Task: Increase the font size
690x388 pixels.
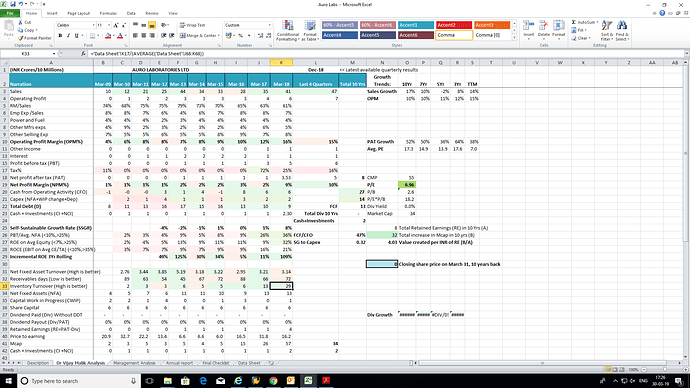Action: tap(116, 26)
